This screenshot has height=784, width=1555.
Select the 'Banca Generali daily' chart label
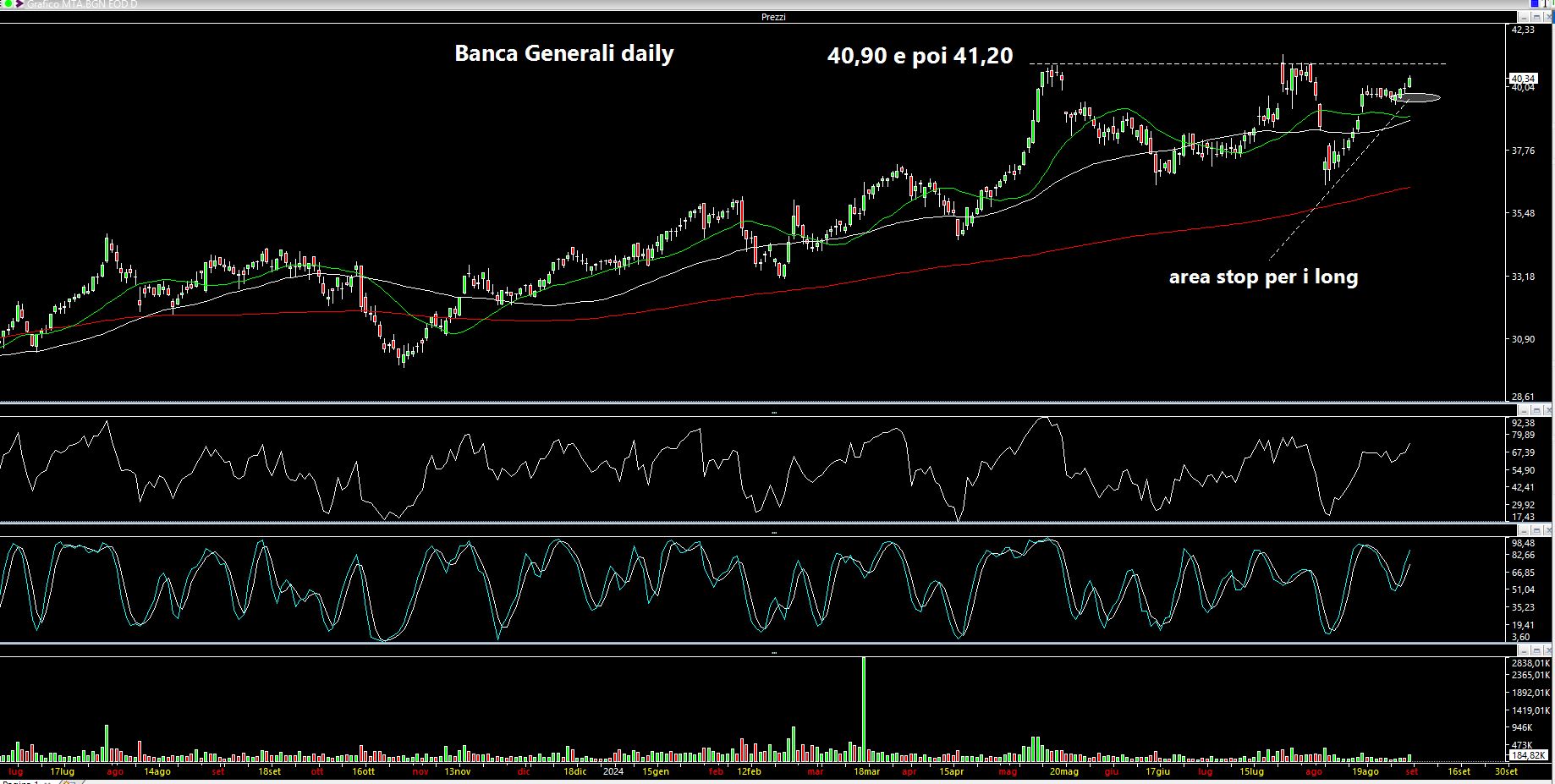(x=564, y=53)
